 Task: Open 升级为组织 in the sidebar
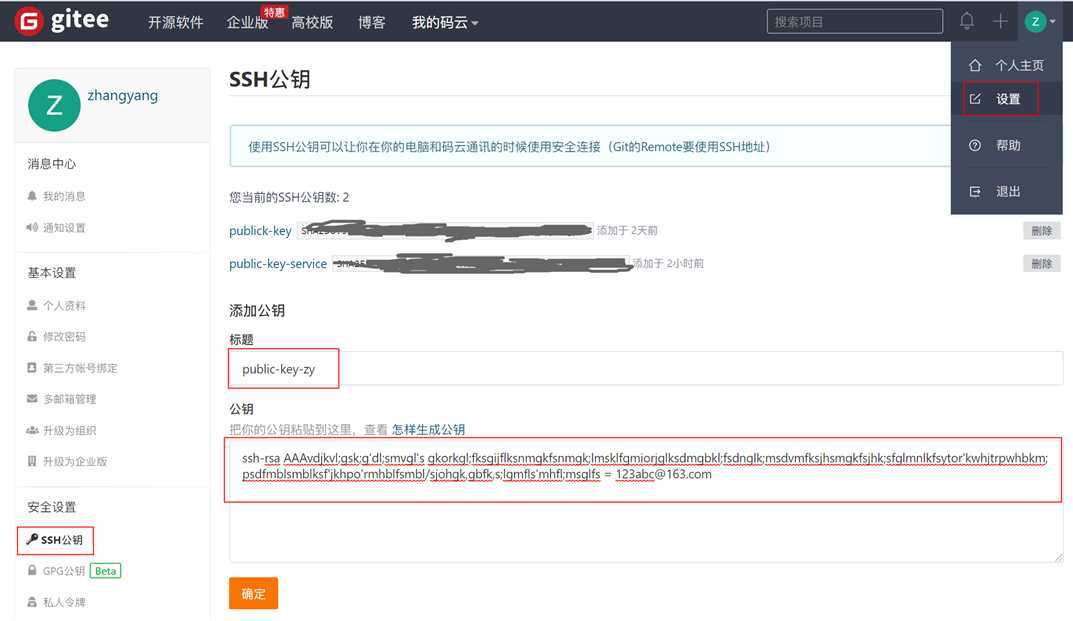point(70,430)
